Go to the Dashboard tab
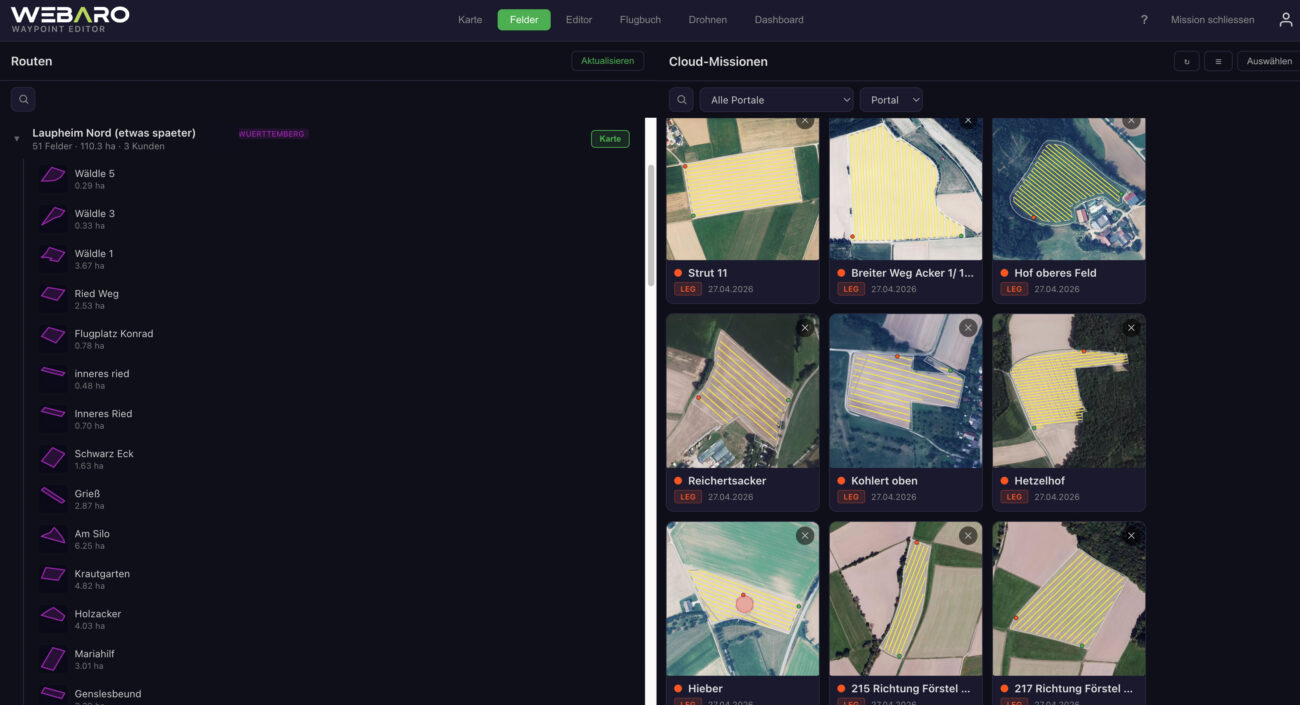 779,20
